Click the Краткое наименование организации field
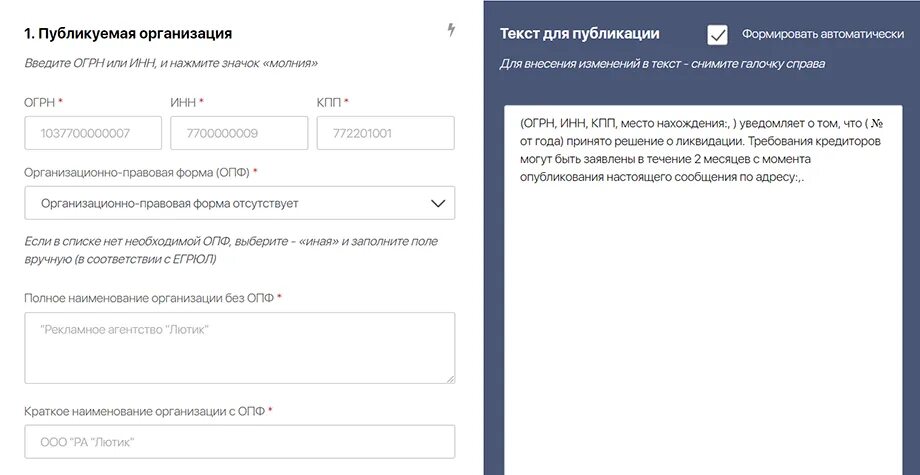Viewport: 920px width, 475px height. click(x=239, y=442)
